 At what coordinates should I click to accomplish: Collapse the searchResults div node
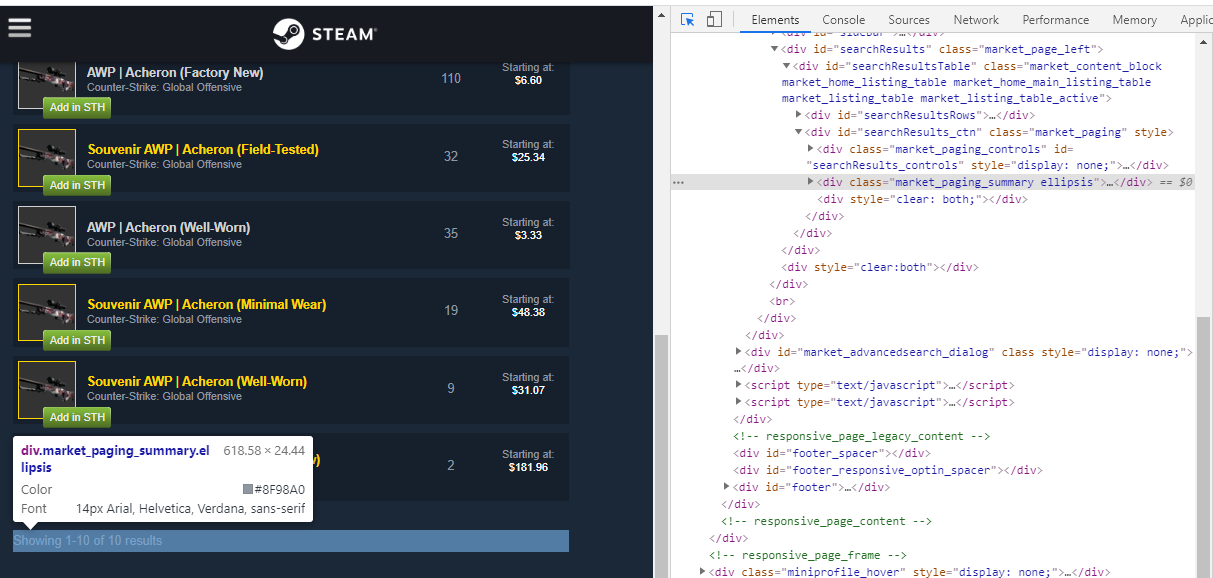(774, 49)
